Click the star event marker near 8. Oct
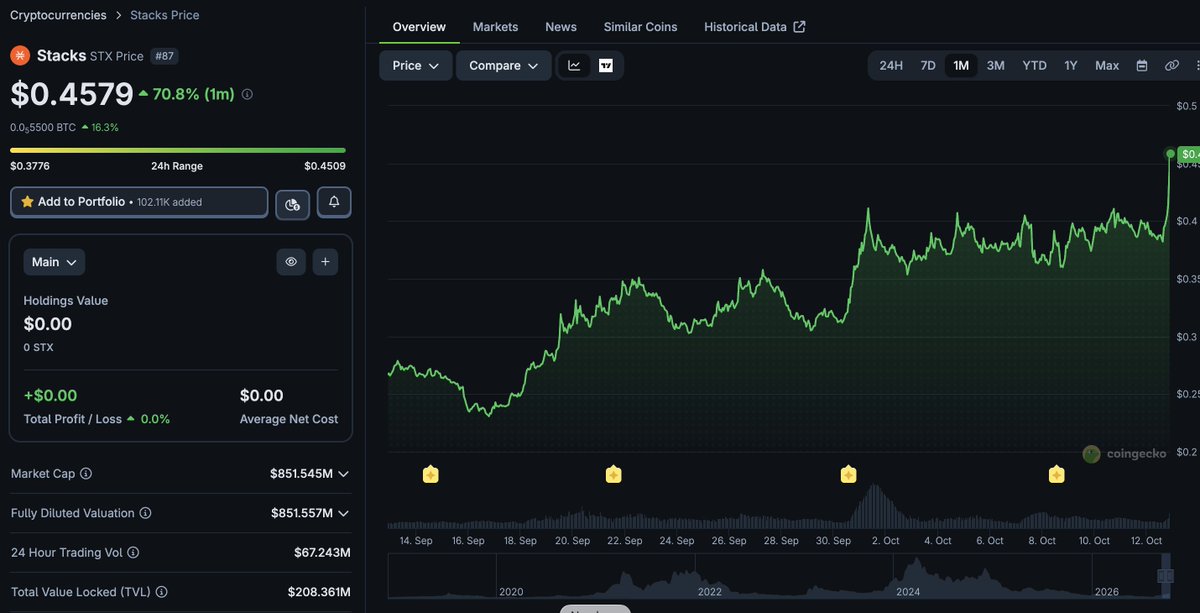Screen dimensions: 1200x613 1056,474
